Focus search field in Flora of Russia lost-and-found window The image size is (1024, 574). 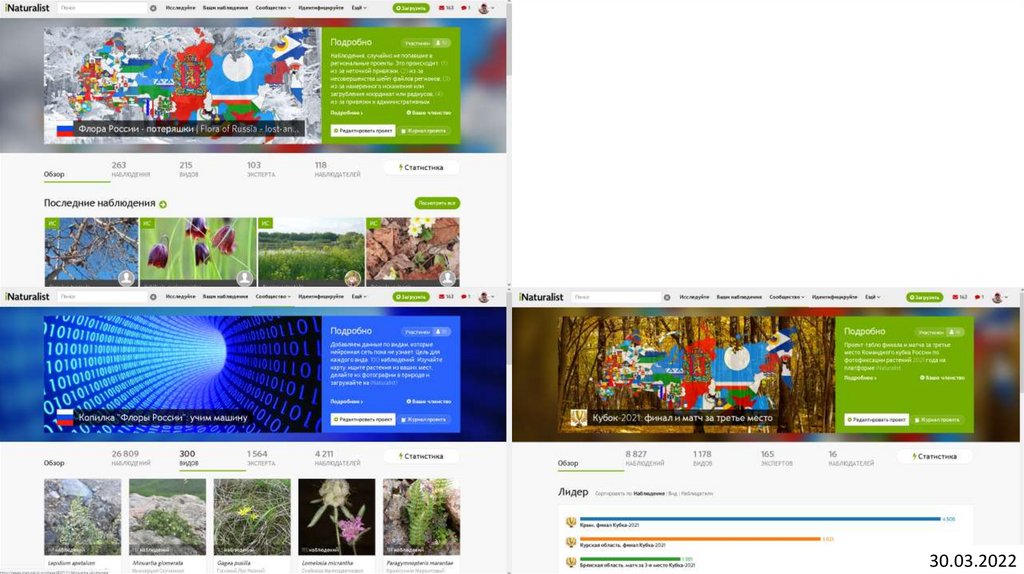[102, 8]
